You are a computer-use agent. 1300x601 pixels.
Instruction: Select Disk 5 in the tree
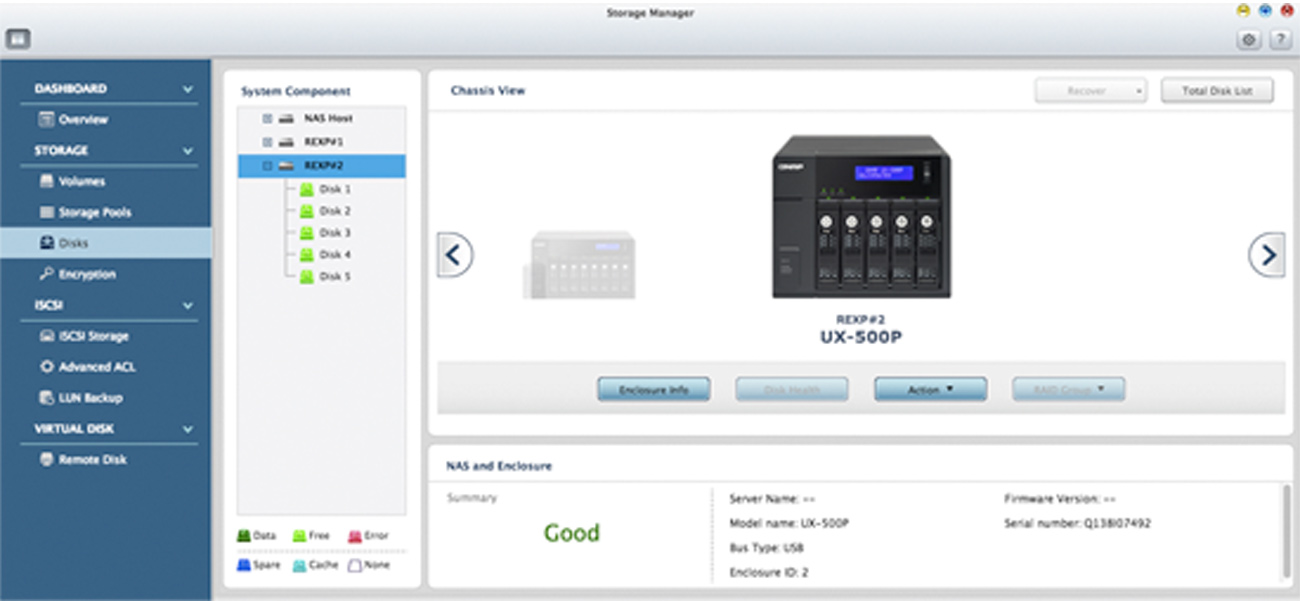[x=335, y=277]
